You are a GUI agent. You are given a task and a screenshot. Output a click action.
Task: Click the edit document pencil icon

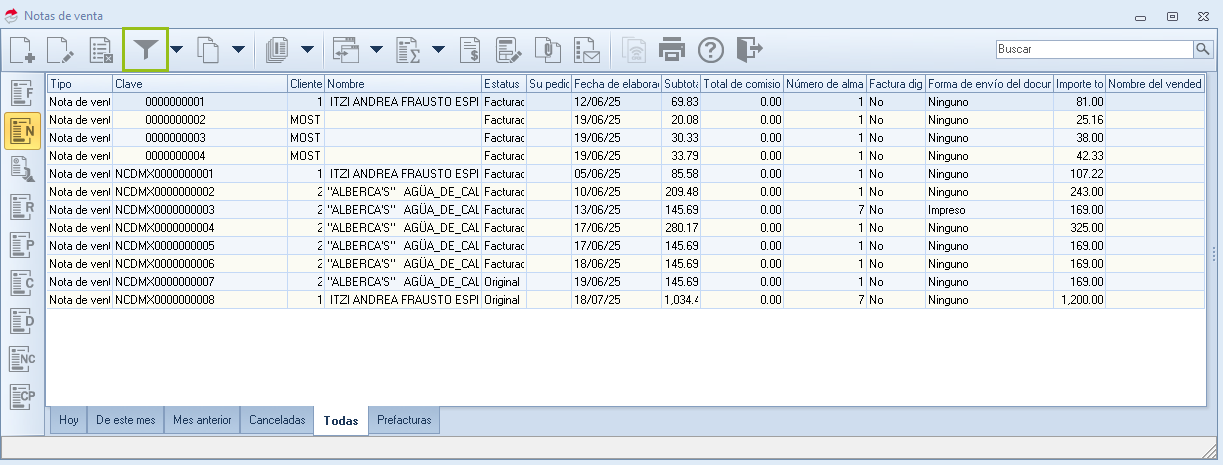tap(61, 49)
